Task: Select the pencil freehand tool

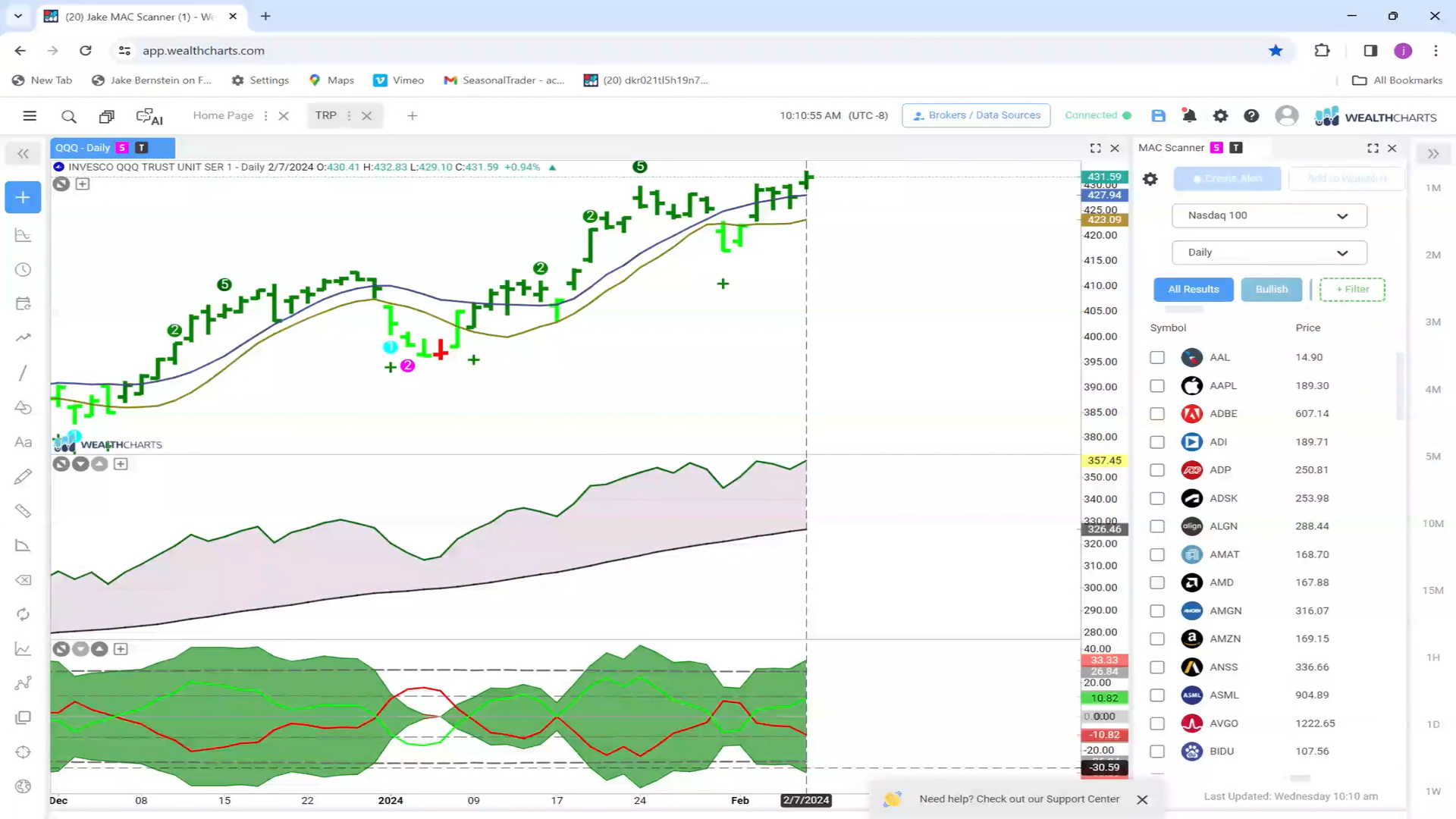Action: click(23, 476)
